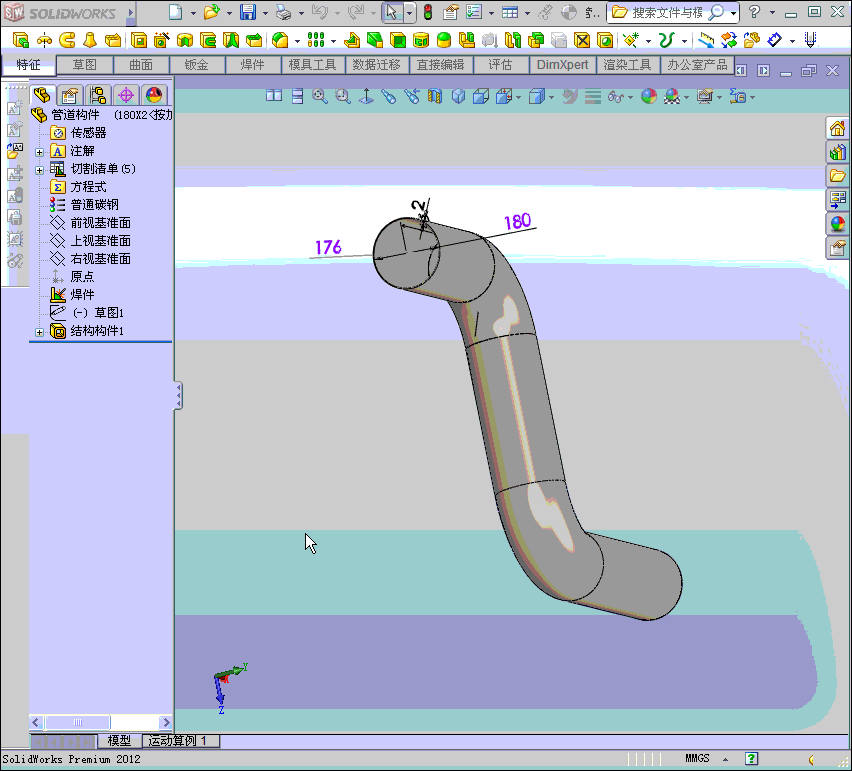Click the Hole Wizard icon
This screenshot has width=852, height=771.
click(161, 40)
